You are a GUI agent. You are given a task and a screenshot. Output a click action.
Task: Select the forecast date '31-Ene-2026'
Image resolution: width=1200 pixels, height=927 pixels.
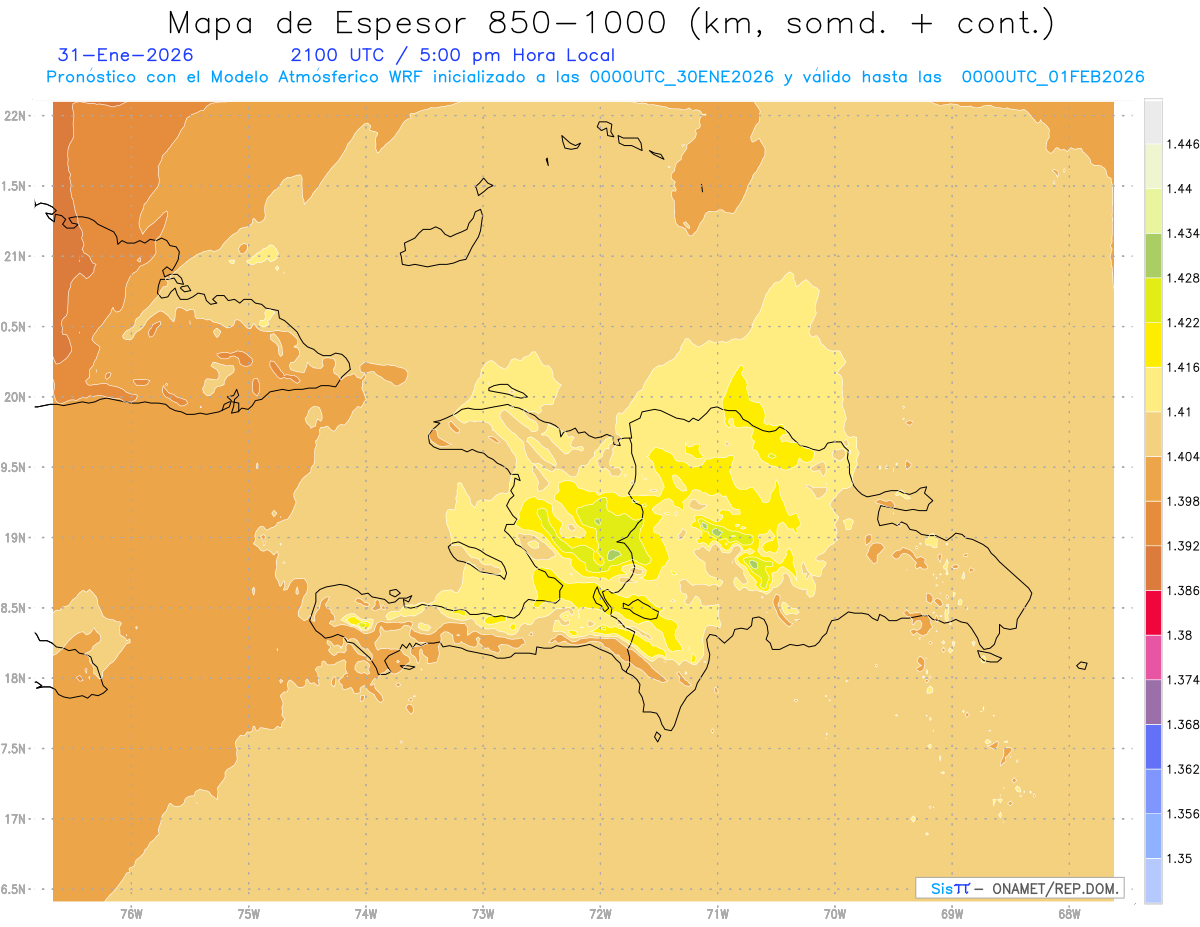(126, 56)
